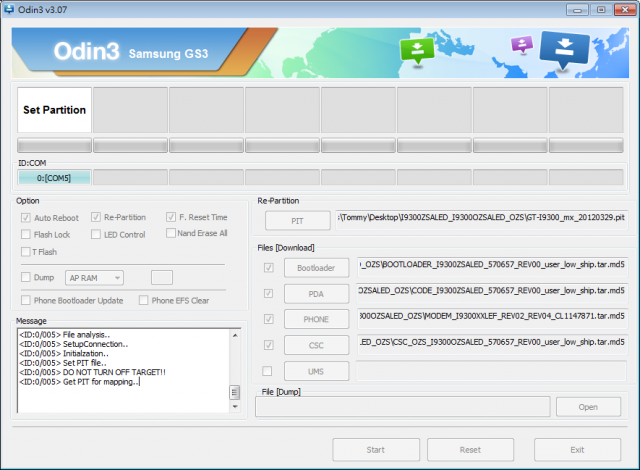Toggle the Auto Reboot checkbox
Viewport: 640px width, 470px height.
25,217
